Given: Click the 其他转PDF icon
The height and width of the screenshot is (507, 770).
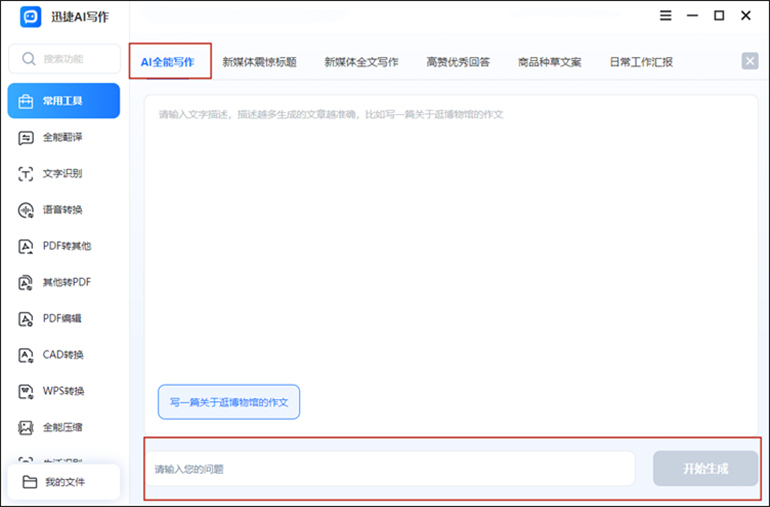Looking at the screenshot, I should (x=26, y=282).
